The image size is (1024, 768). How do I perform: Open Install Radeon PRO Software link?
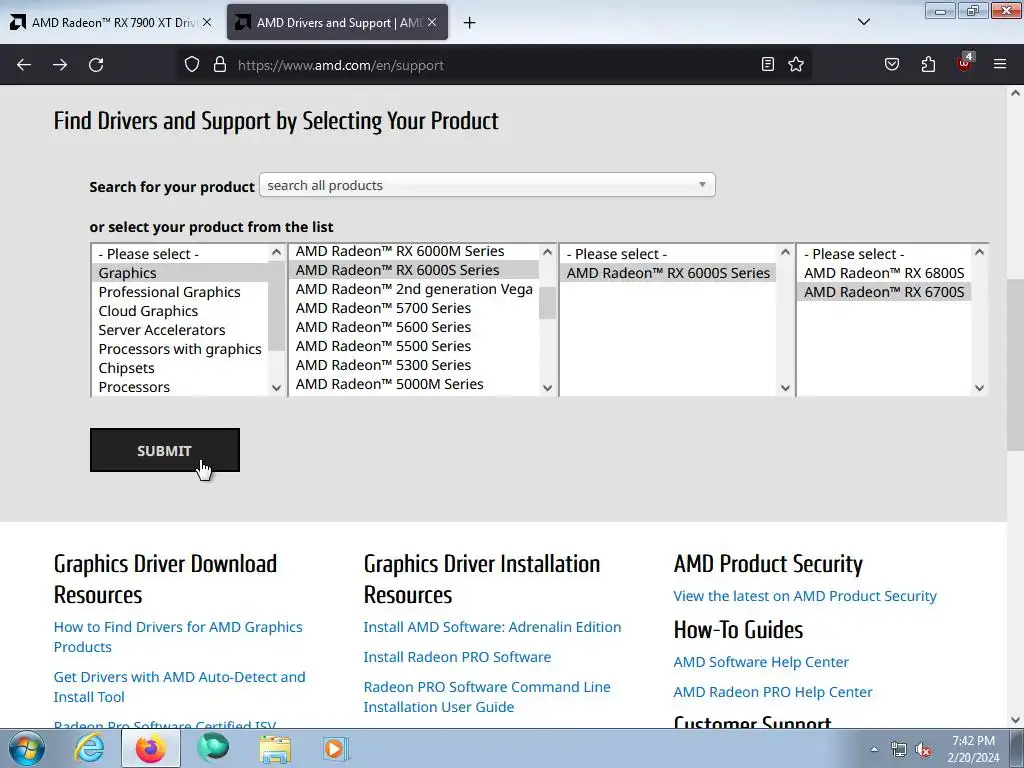pyautogui.click(x=457, y=657)
